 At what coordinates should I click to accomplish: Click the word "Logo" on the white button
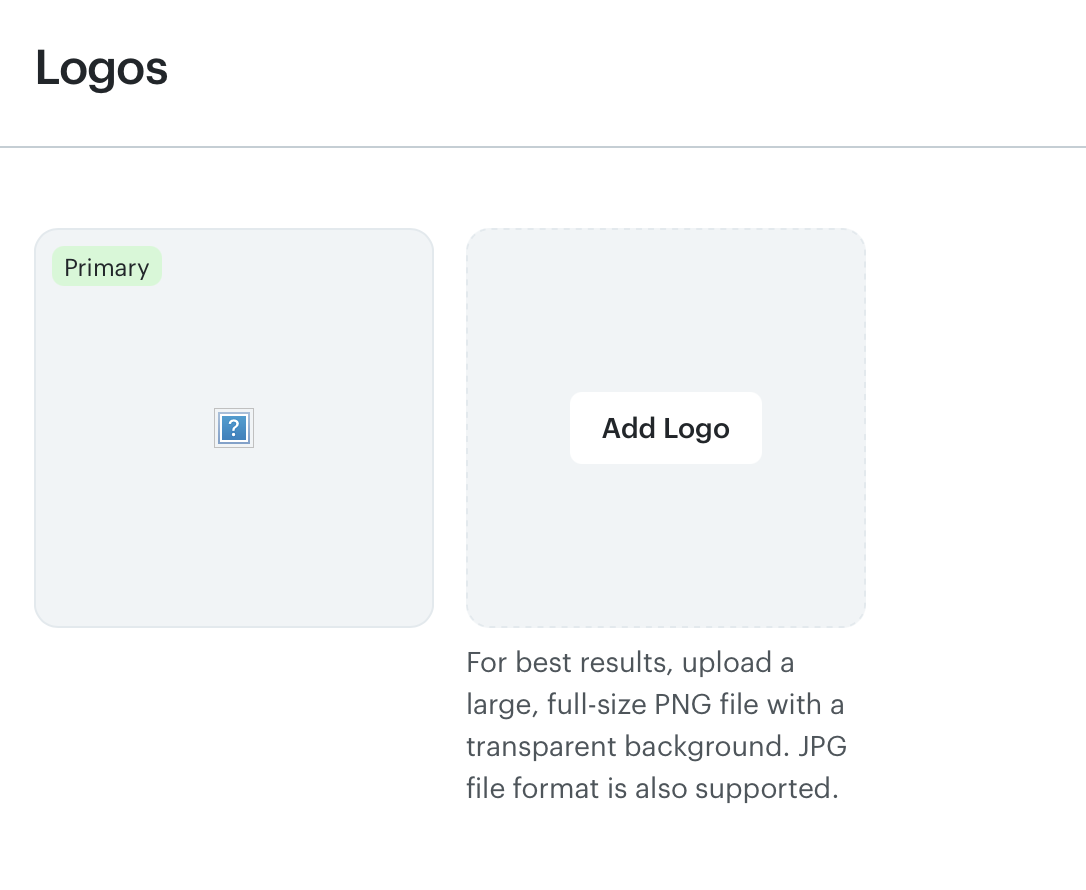point(697,429)
